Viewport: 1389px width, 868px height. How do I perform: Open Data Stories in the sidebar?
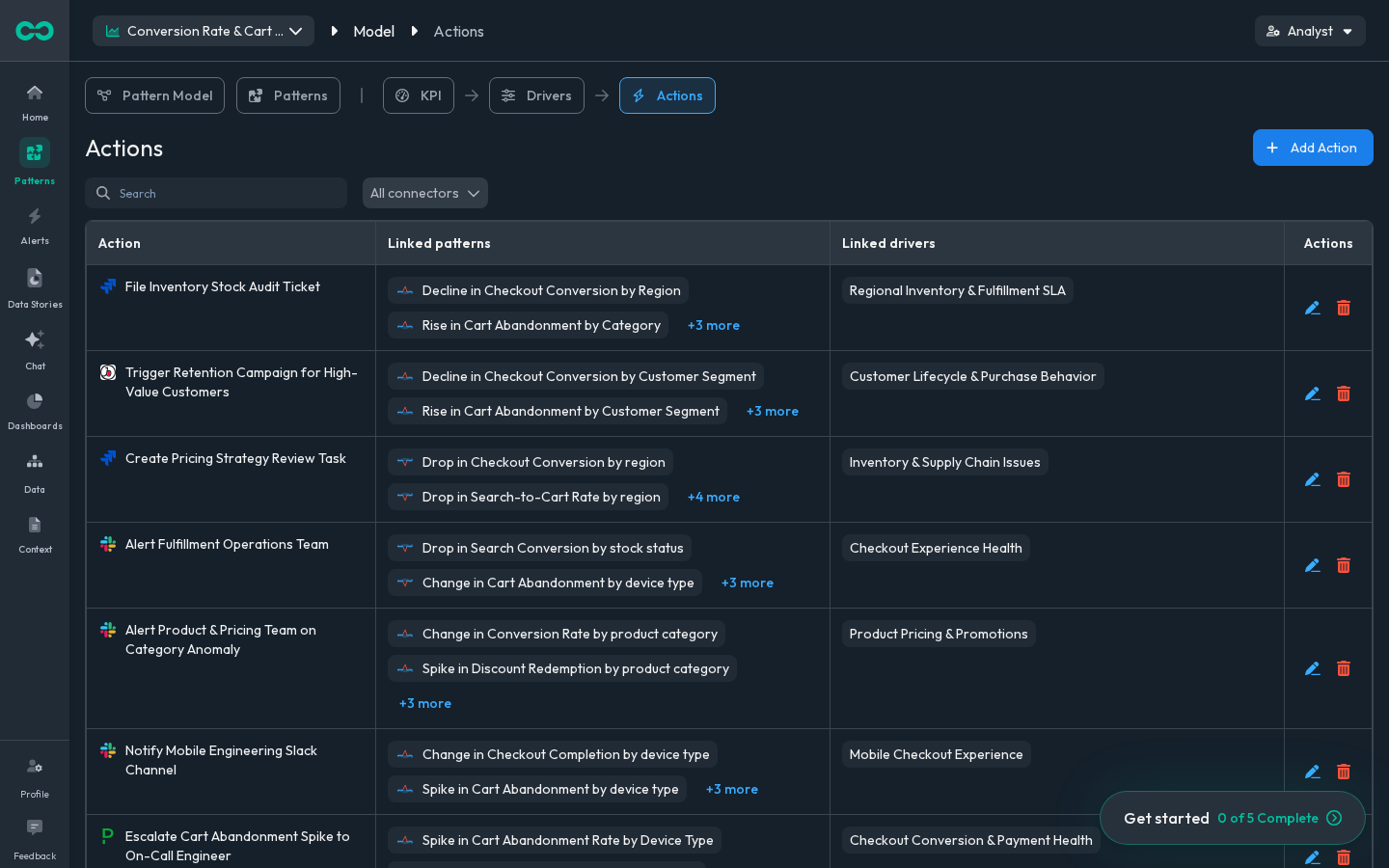tap(35, 287)
